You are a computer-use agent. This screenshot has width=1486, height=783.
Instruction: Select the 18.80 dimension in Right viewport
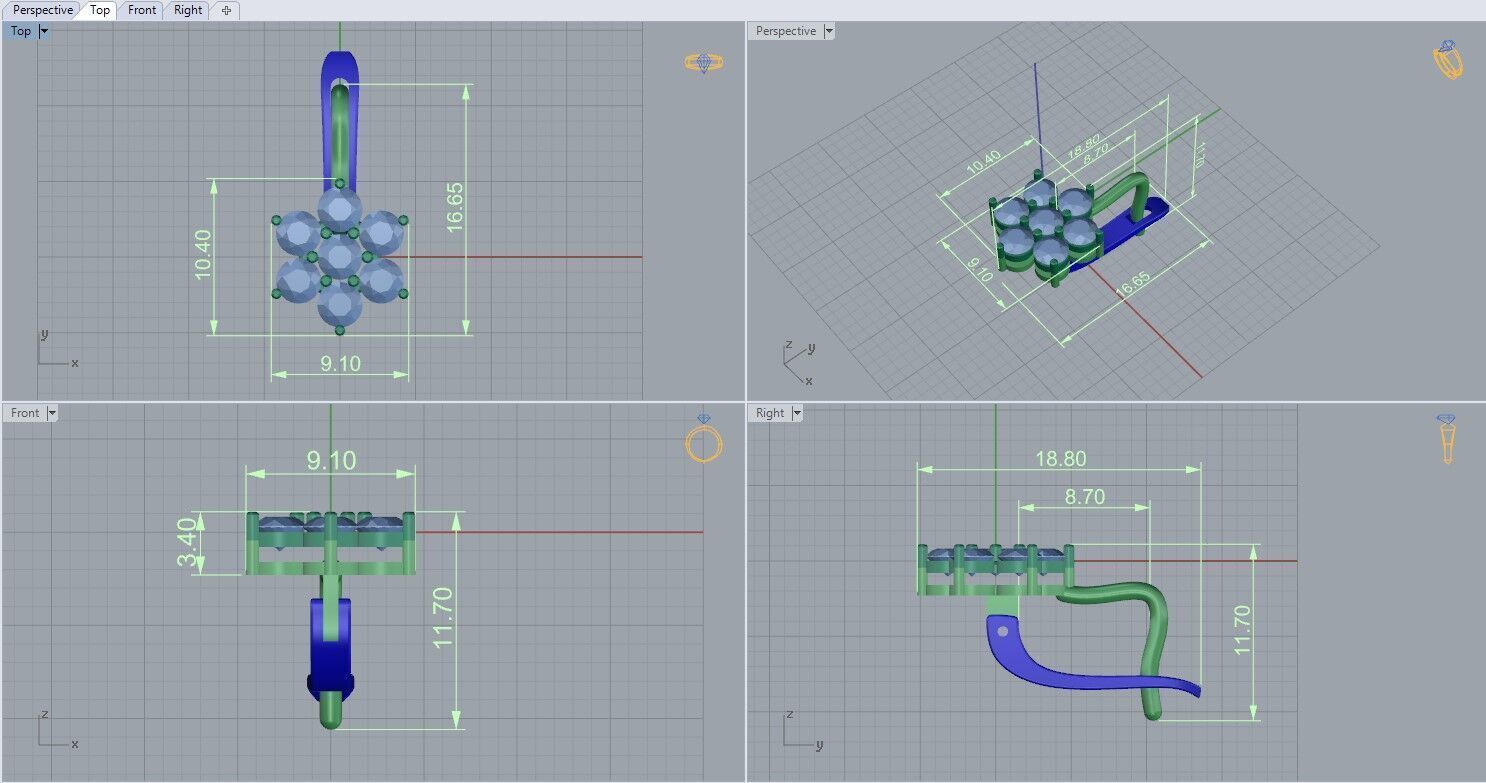[1060, 459]
